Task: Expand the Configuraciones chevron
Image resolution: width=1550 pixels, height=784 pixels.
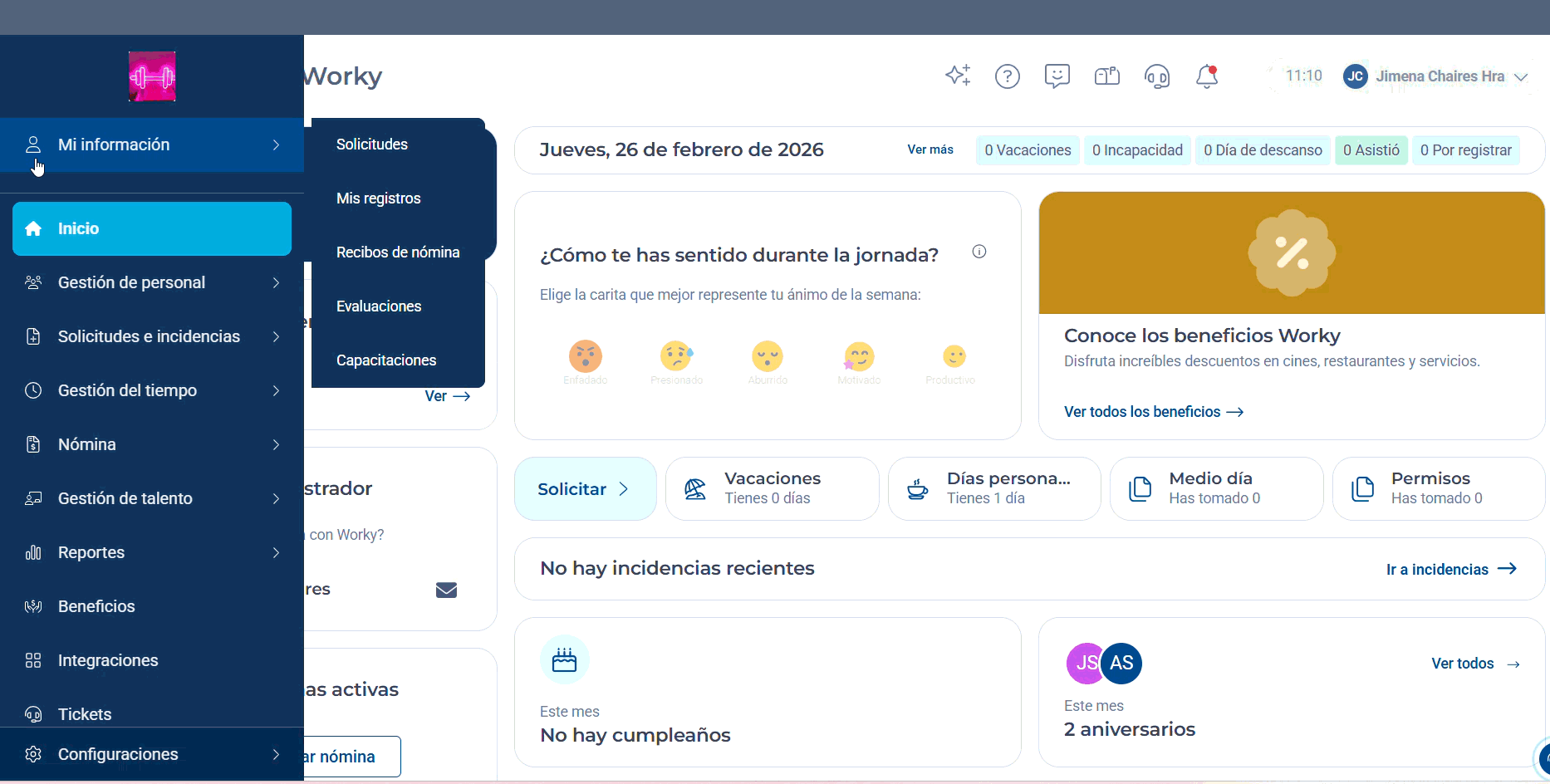Action: click(276, 754)
